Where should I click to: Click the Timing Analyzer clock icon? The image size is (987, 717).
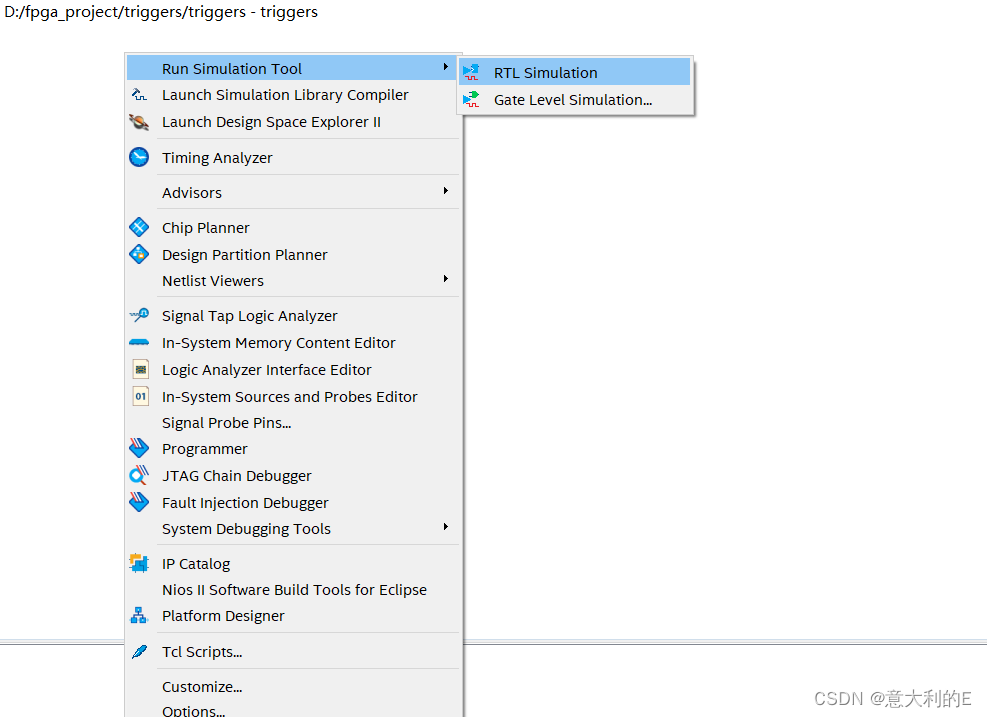[139, 157]
